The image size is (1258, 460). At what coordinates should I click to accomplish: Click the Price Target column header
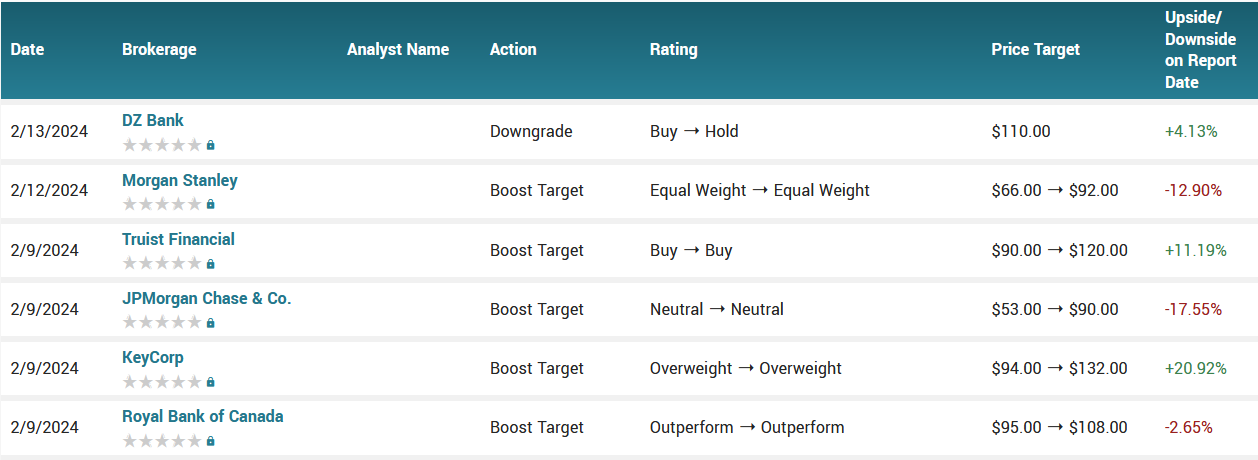click(x=1035, y=49)
